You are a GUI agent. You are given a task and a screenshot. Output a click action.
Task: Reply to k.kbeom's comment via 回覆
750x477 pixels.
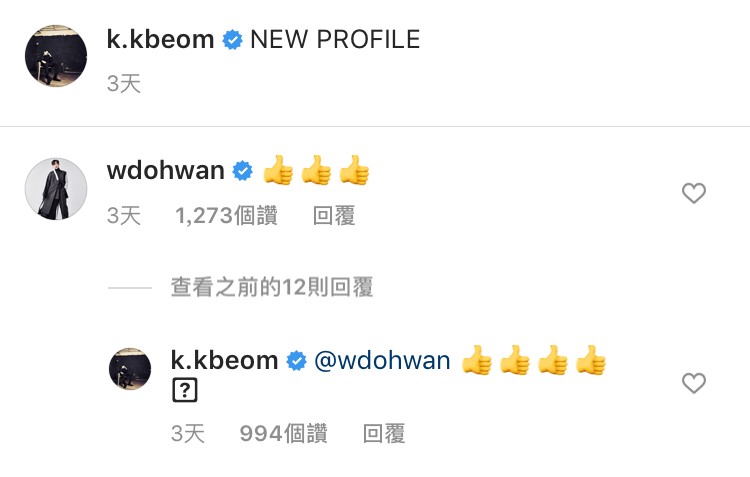tap(384, 433)
